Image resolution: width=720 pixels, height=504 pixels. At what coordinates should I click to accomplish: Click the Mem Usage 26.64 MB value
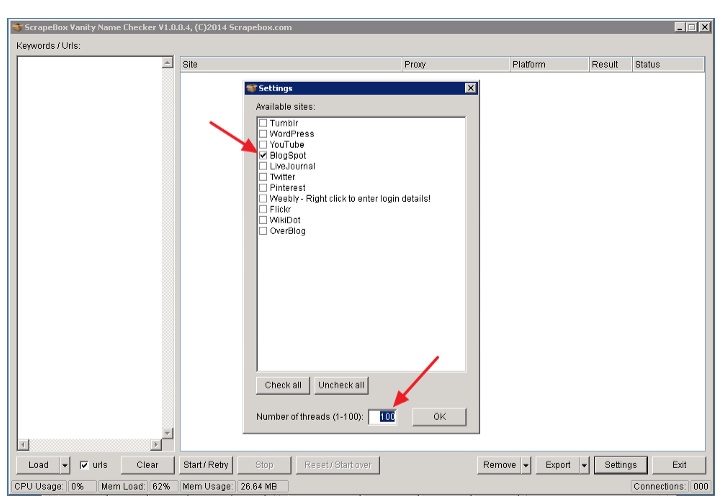[x=263, y=487]
